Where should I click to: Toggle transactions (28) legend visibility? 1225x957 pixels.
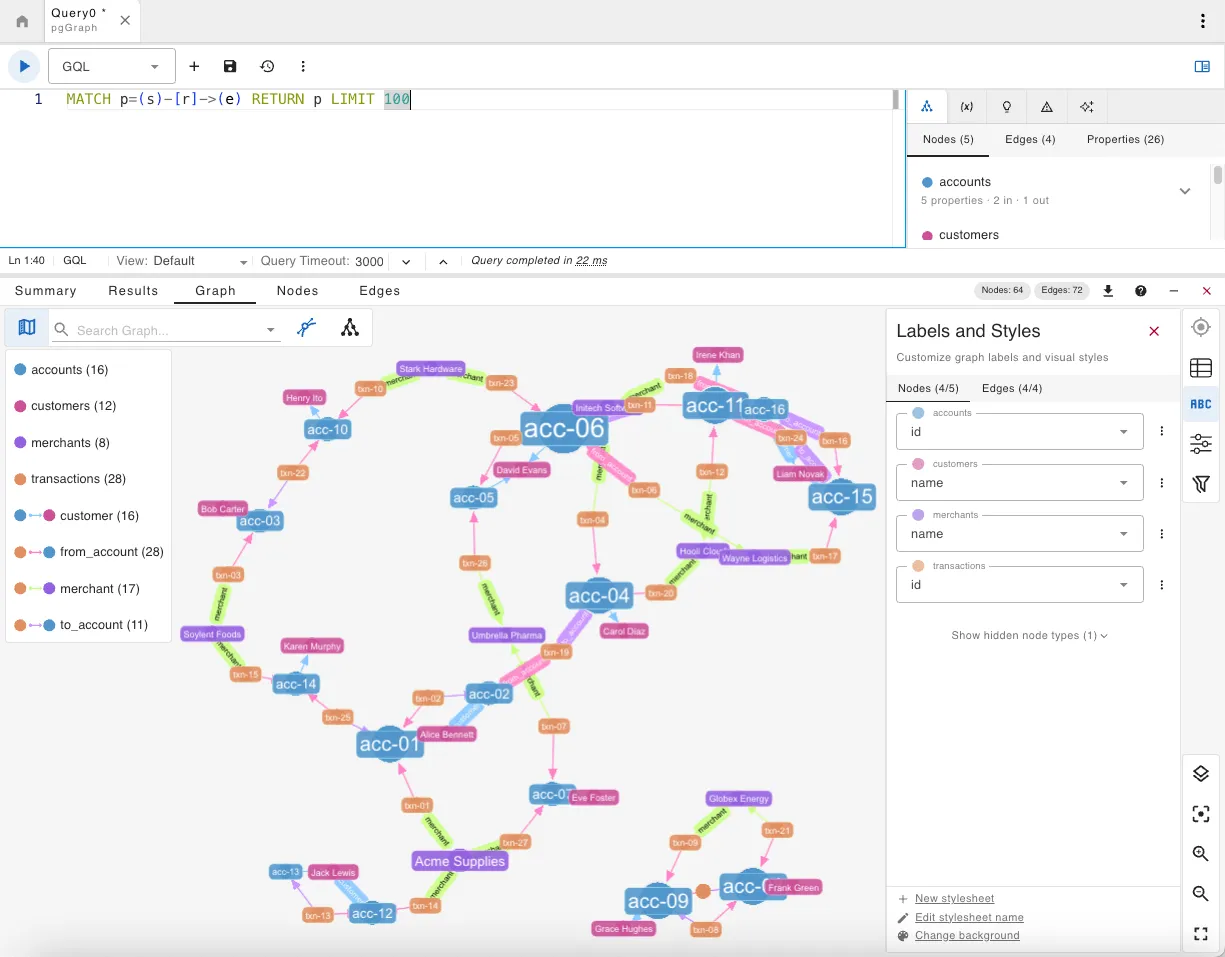coord(70,479)
